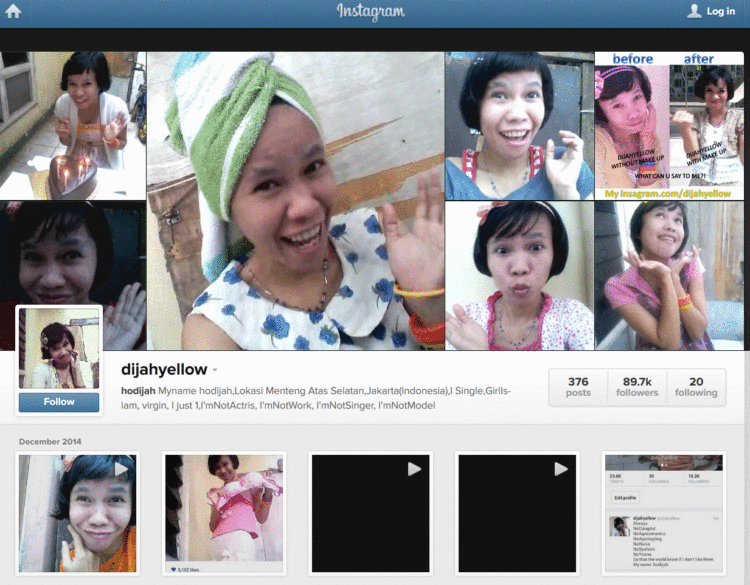This screenshot has width=750, height=585.
Task: Open the Twitter profile screenshot post
Action: (664, 513)
